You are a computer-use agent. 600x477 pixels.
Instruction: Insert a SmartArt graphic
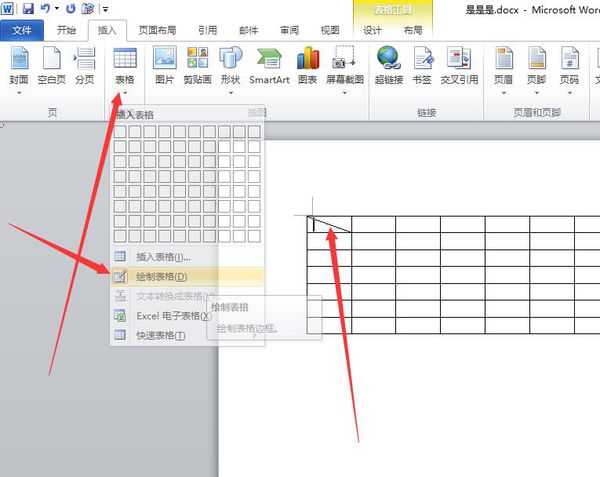coord(269,65)
